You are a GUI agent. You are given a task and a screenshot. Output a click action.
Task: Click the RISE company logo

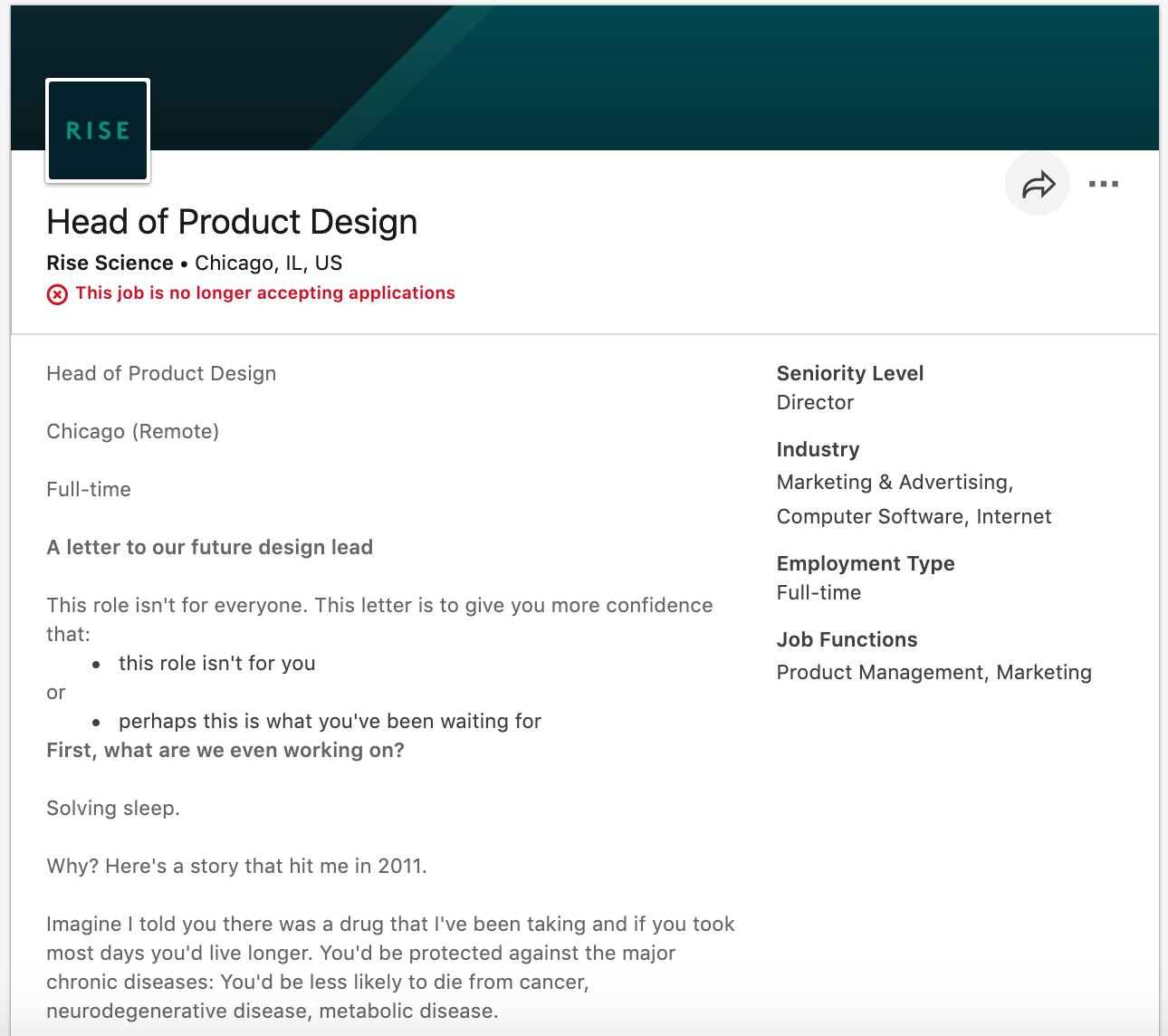pos(97,129)
